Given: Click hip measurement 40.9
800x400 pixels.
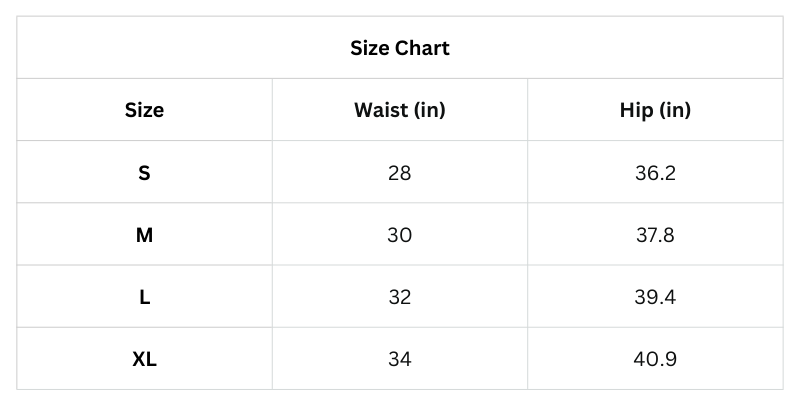Looking at the screenshot, I should [655, 359].
